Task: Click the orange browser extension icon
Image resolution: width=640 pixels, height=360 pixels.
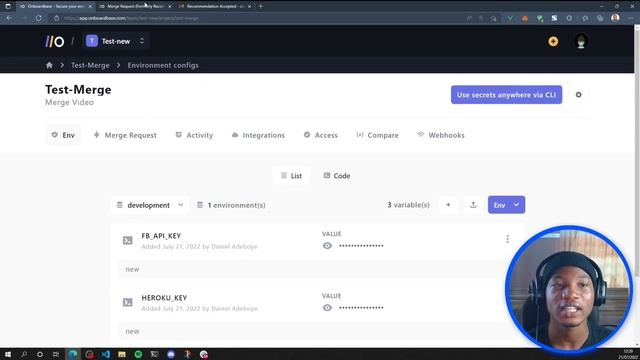Action: pos(525,18)
